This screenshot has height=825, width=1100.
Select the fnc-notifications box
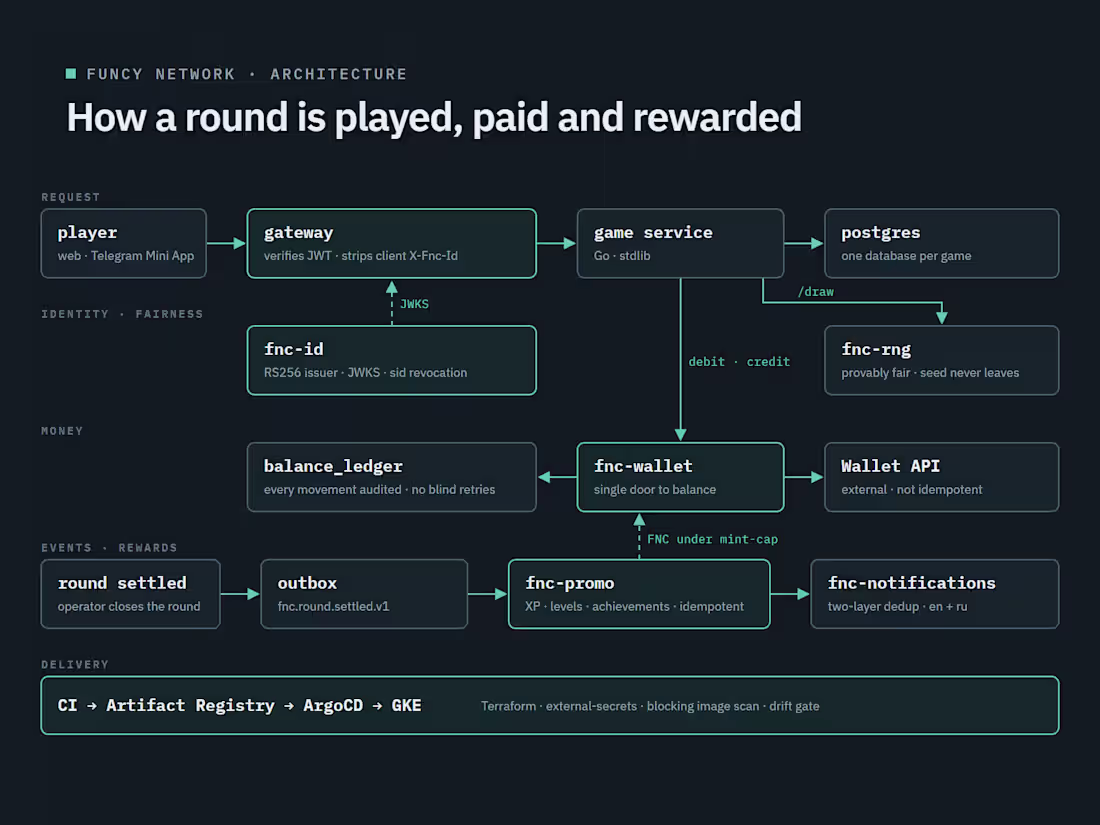click(934, 594)
